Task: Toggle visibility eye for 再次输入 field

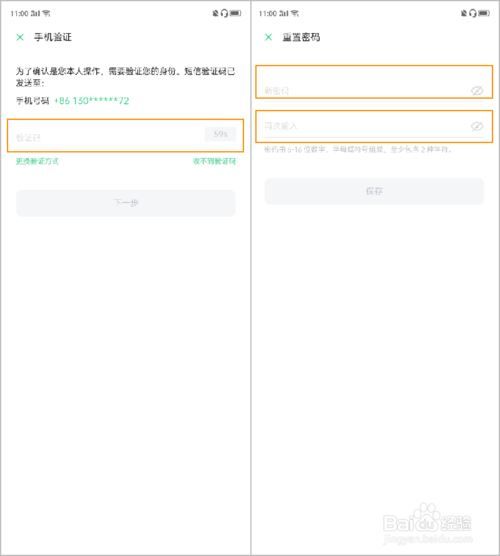Action: (x=477, y=126)
